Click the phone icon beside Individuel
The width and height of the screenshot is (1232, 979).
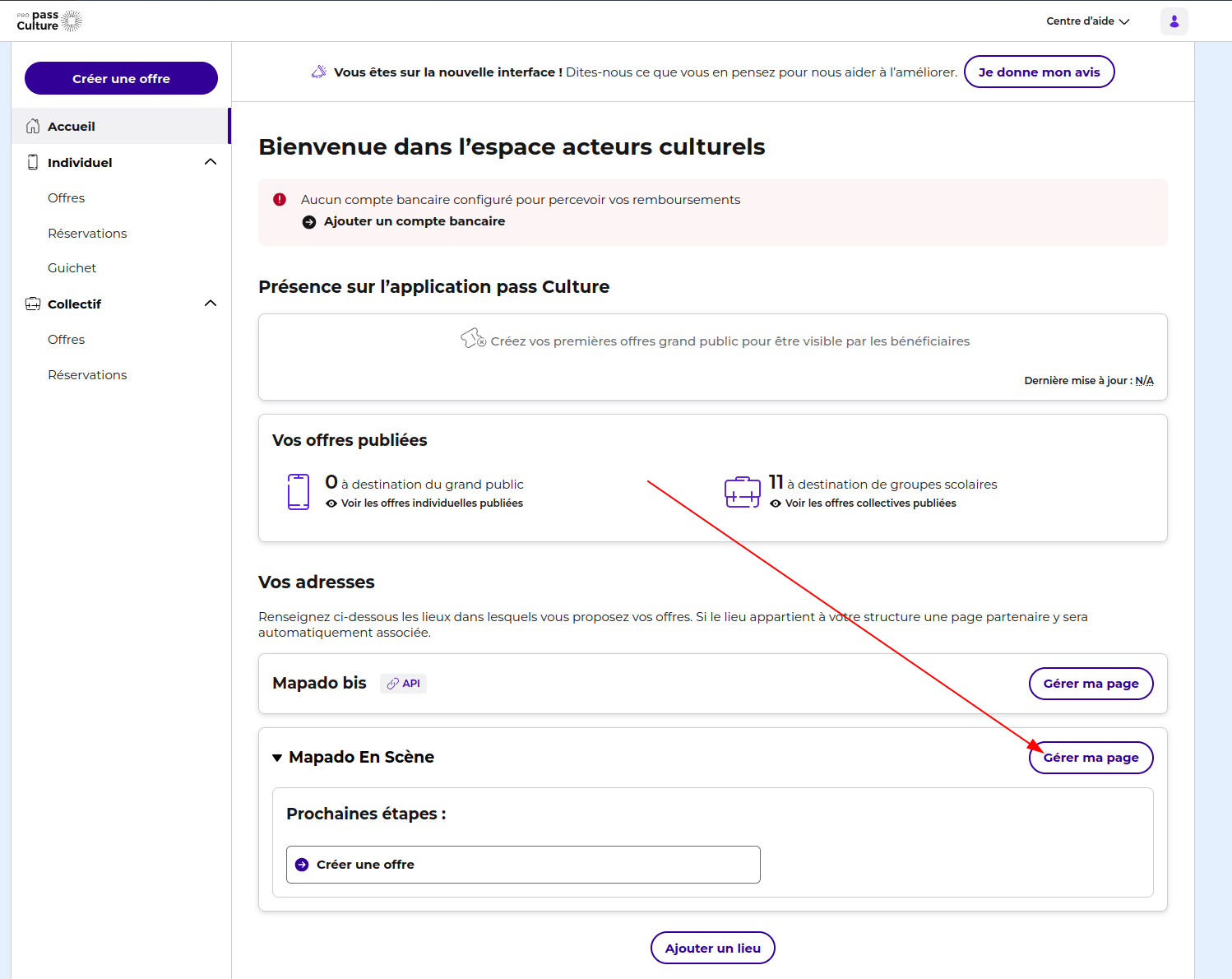pos(33,162)
